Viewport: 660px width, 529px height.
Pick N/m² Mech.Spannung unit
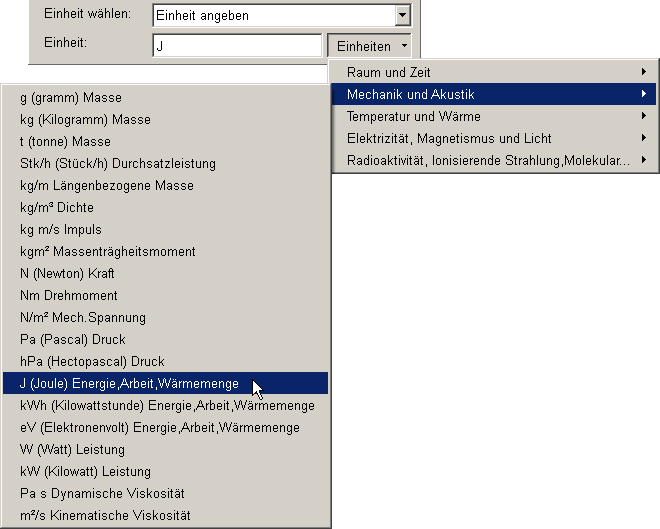pyautogui.click(x=165, y=317)
